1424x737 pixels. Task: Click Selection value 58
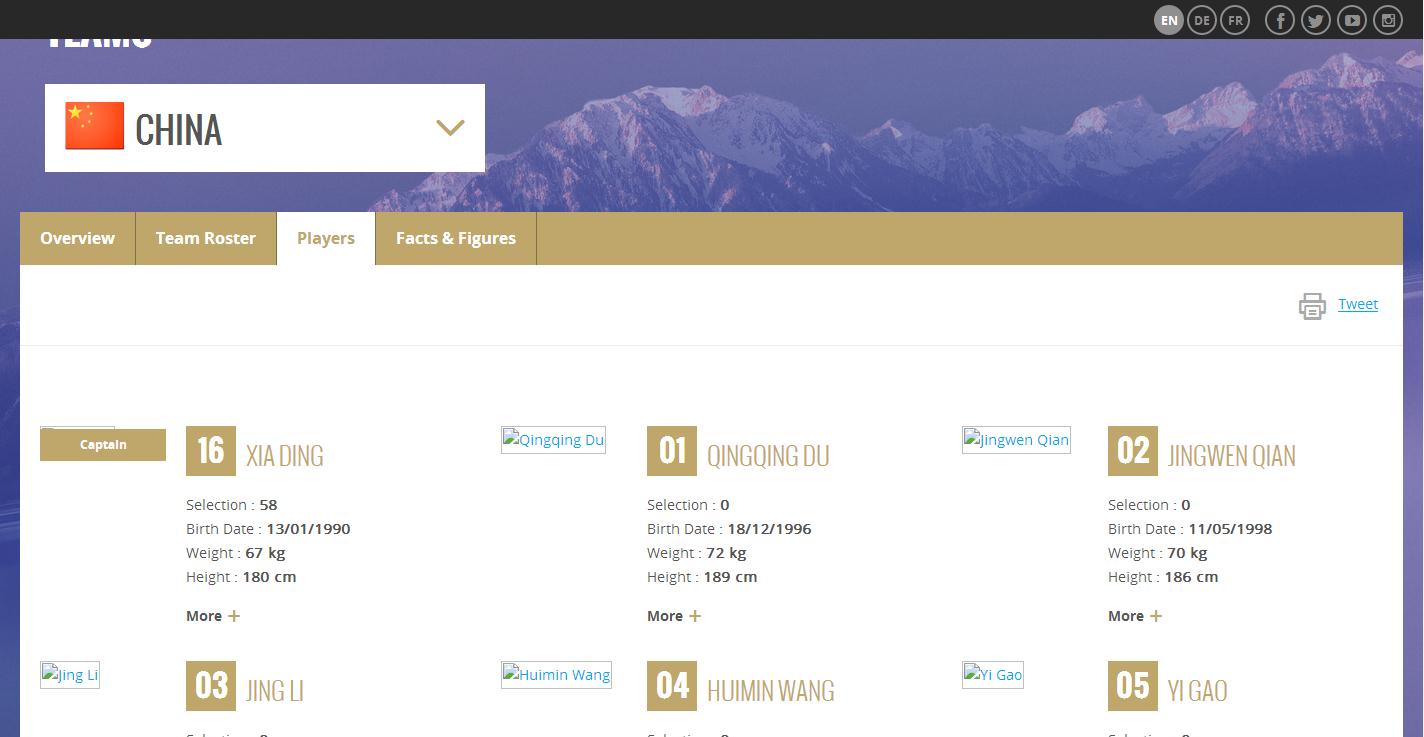click(x=268, y=505)
